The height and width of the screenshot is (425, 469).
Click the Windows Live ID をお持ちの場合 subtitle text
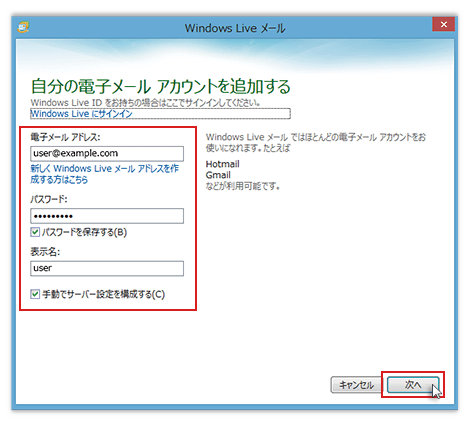(146, 102)
